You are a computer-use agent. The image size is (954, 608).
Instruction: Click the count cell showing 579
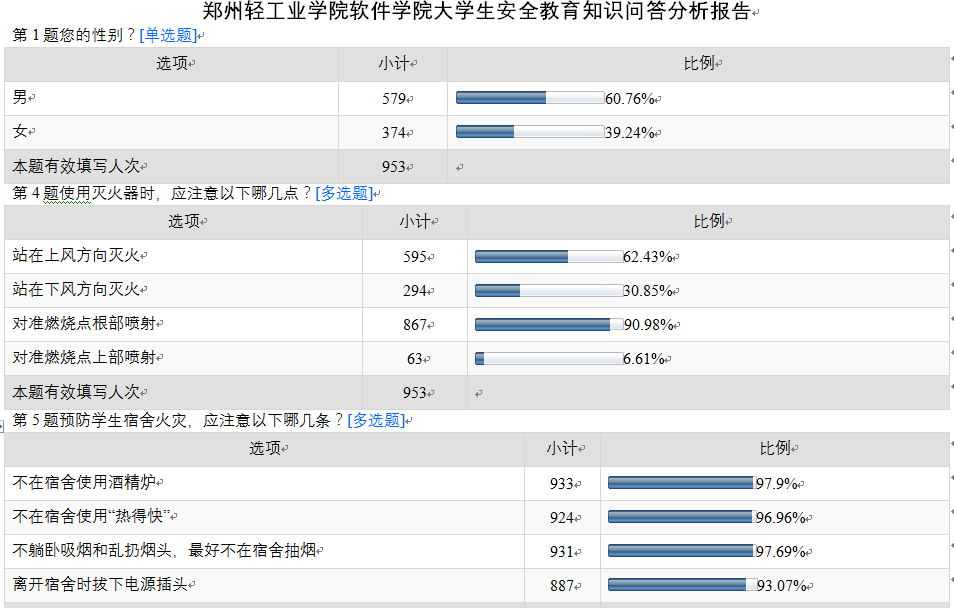pos(393,99)
